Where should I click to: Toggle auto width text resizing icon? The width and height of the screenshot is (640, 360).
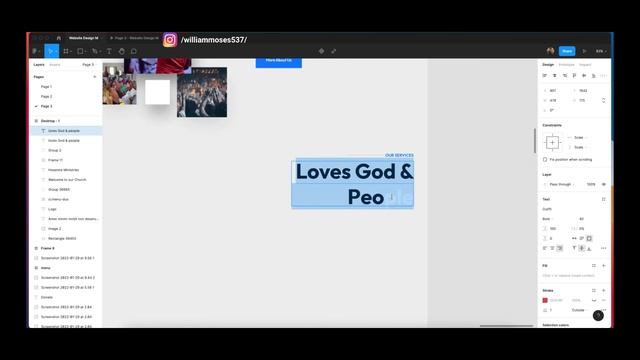[x=574, y=238]
